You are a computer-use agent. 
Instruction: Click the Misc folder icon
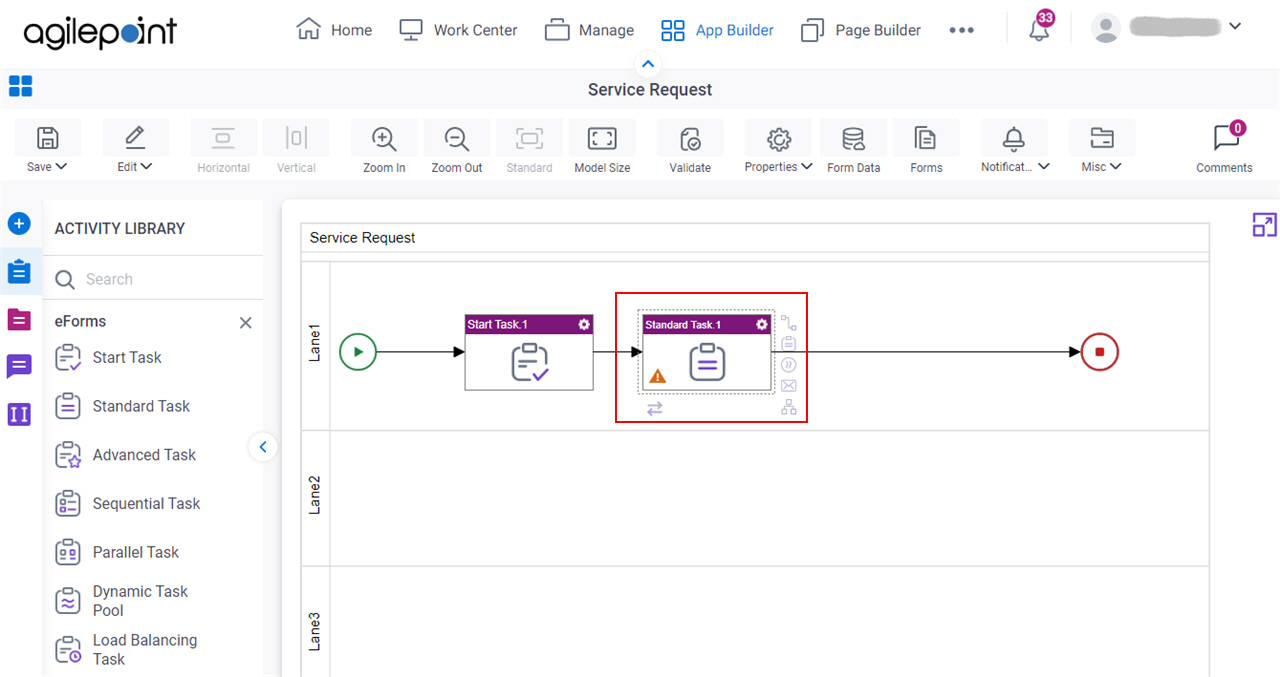point(1102,138)
